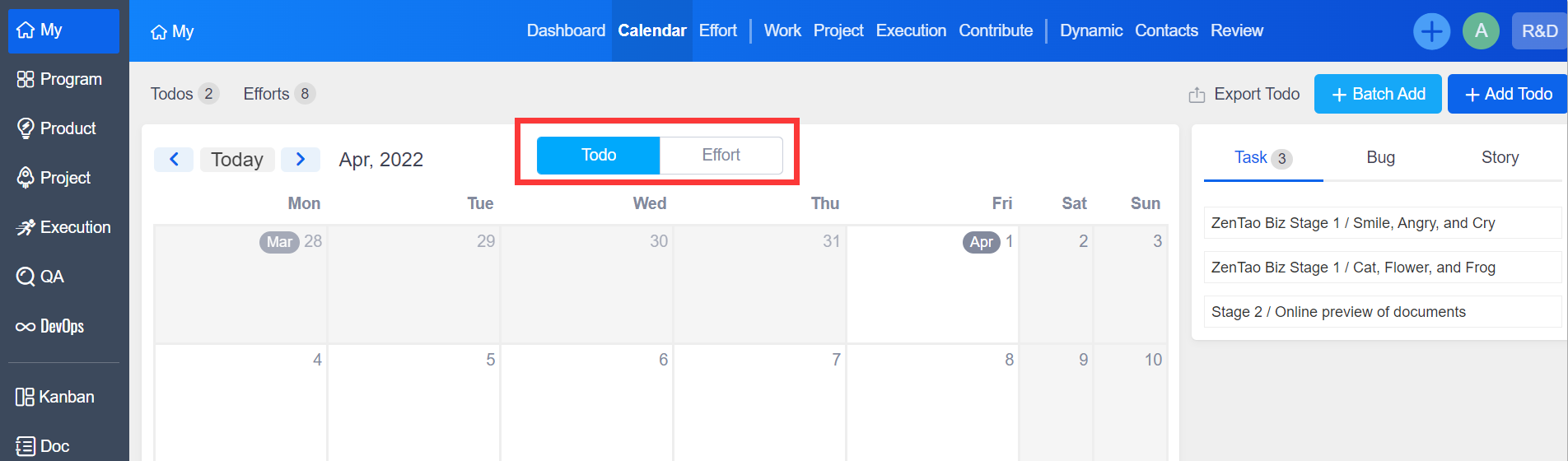The height and width of the screenshot is (461, 1568).
Task: Switch to the Bug tab
Action: [1380, 157]
